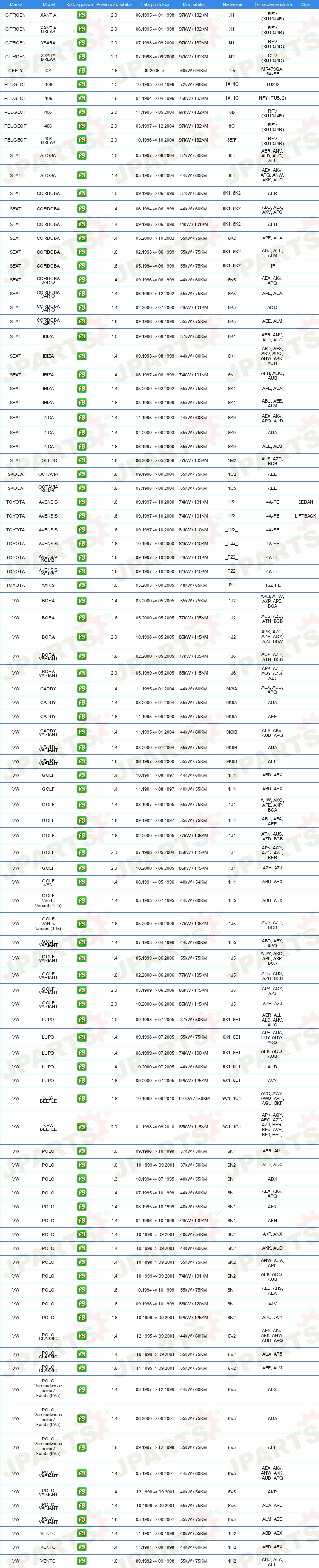This screenshot has height=1568, width=319.
Task: Click the Opis column header
Action: [x=306, y=4]
